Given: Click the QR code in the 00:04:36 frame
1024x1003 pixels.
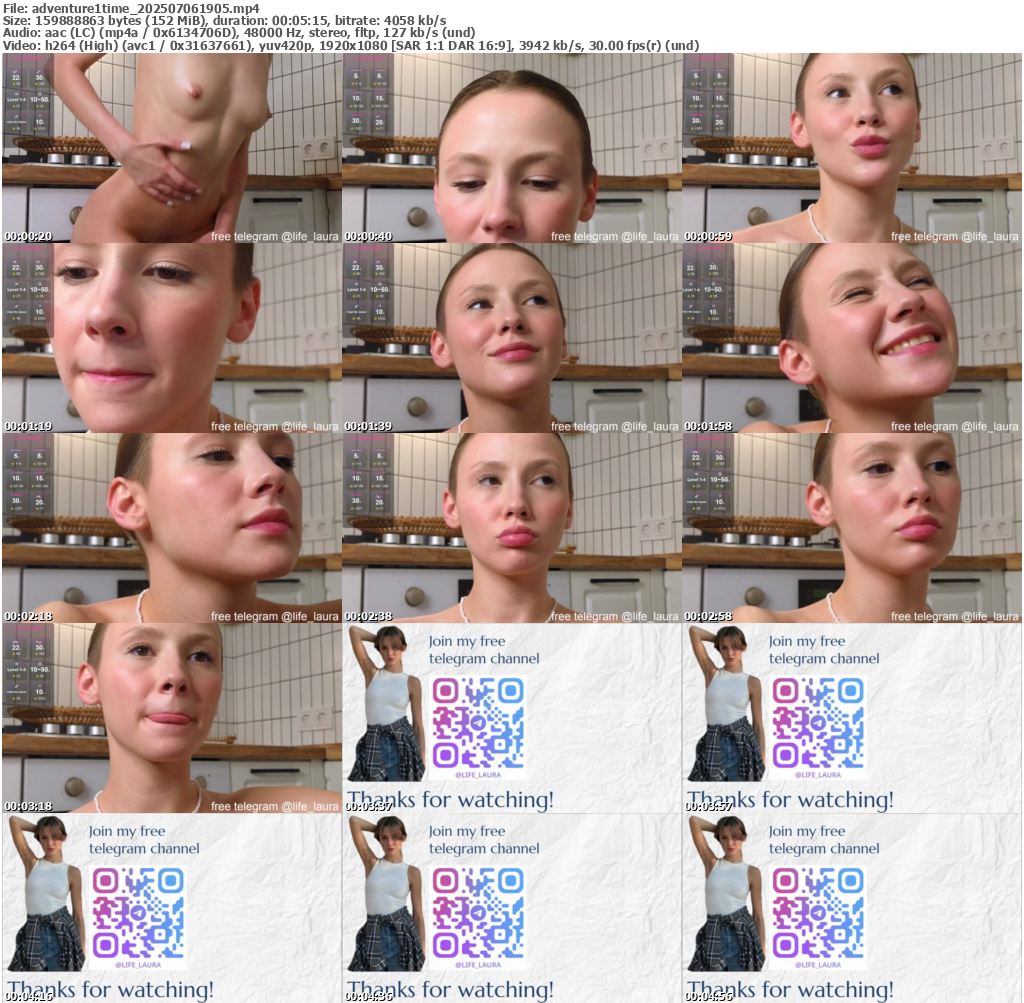Looking at the screenshot, I should click(478, 911).
